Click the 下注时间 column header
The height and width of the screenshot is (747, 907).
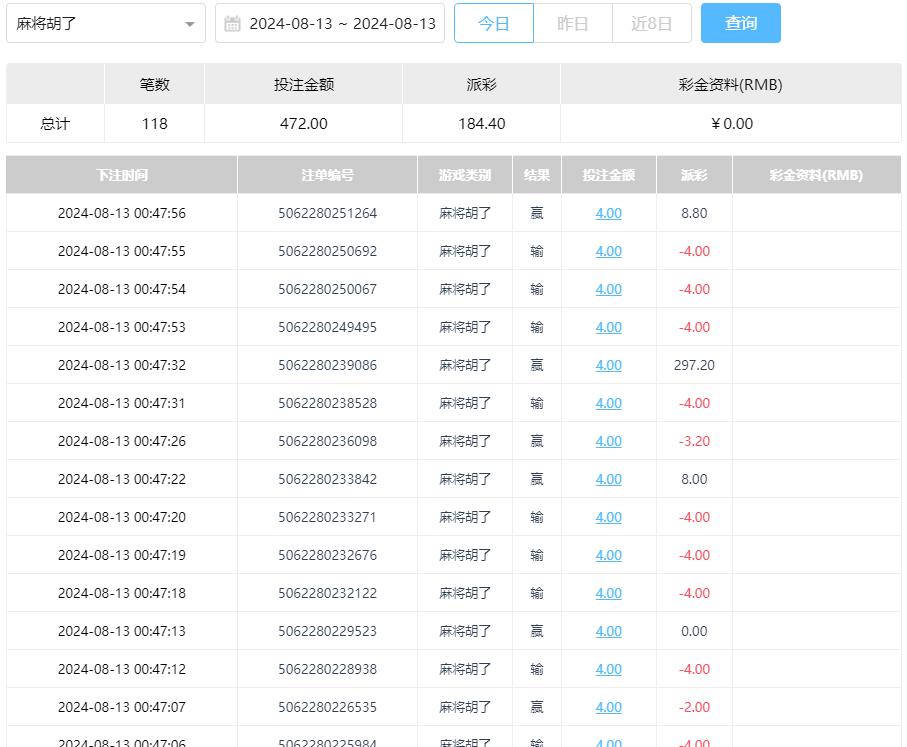pos(122,175)
